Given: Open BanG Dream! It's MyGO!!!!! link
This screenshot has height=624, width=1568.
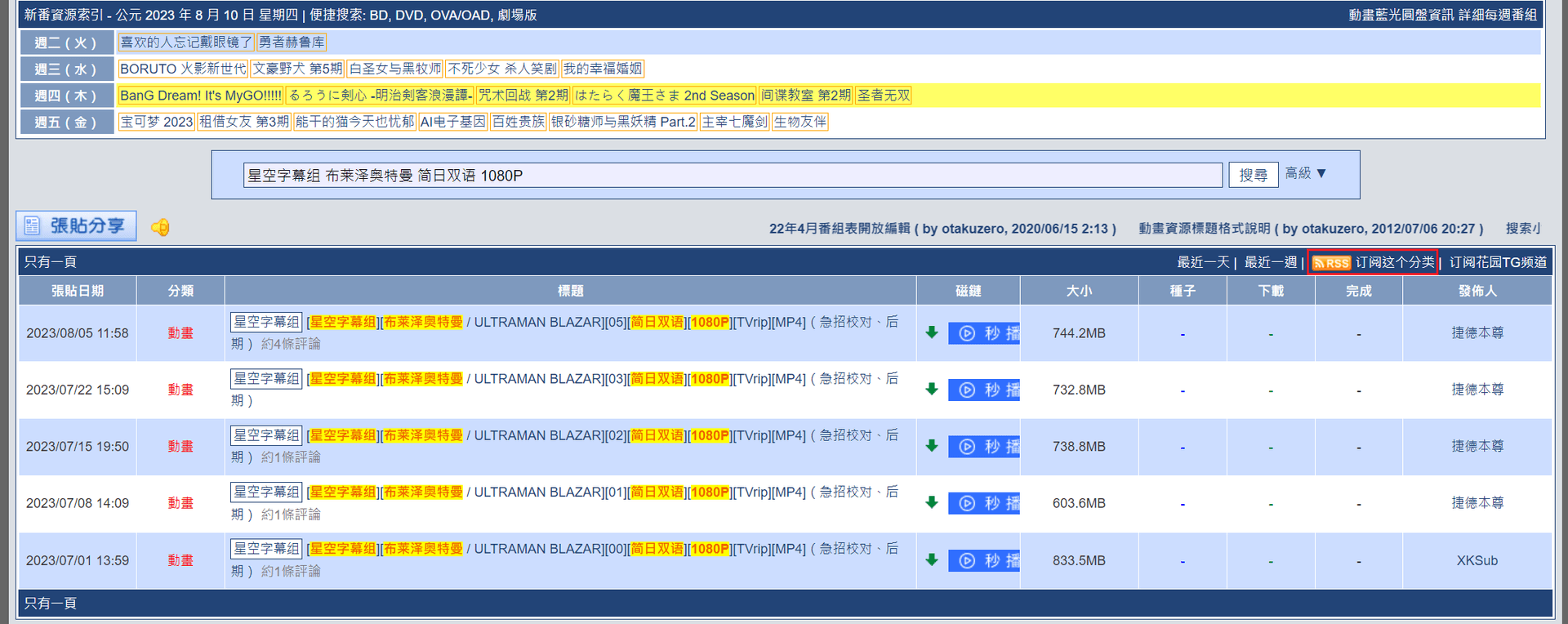Looking at the screenshot, I should pos(201,96).
